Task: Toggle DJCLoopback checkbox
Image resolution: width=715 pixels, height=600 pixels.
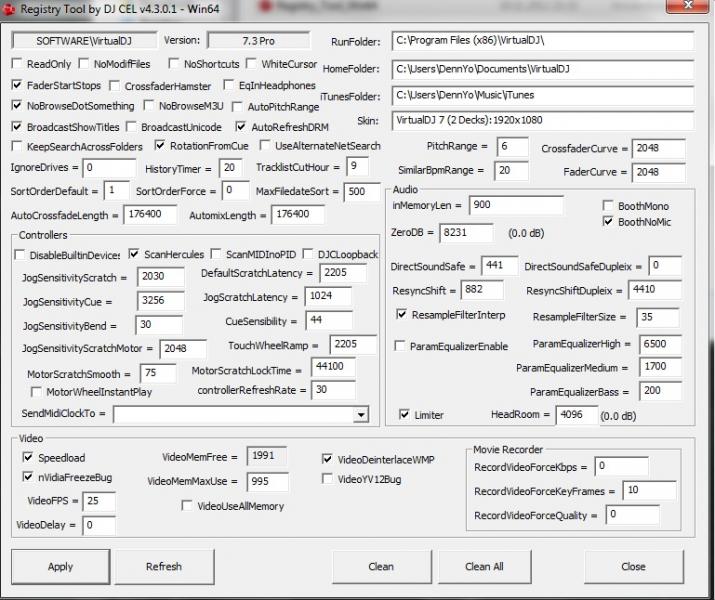Action: pyautogui.click(x=308, y=254)
